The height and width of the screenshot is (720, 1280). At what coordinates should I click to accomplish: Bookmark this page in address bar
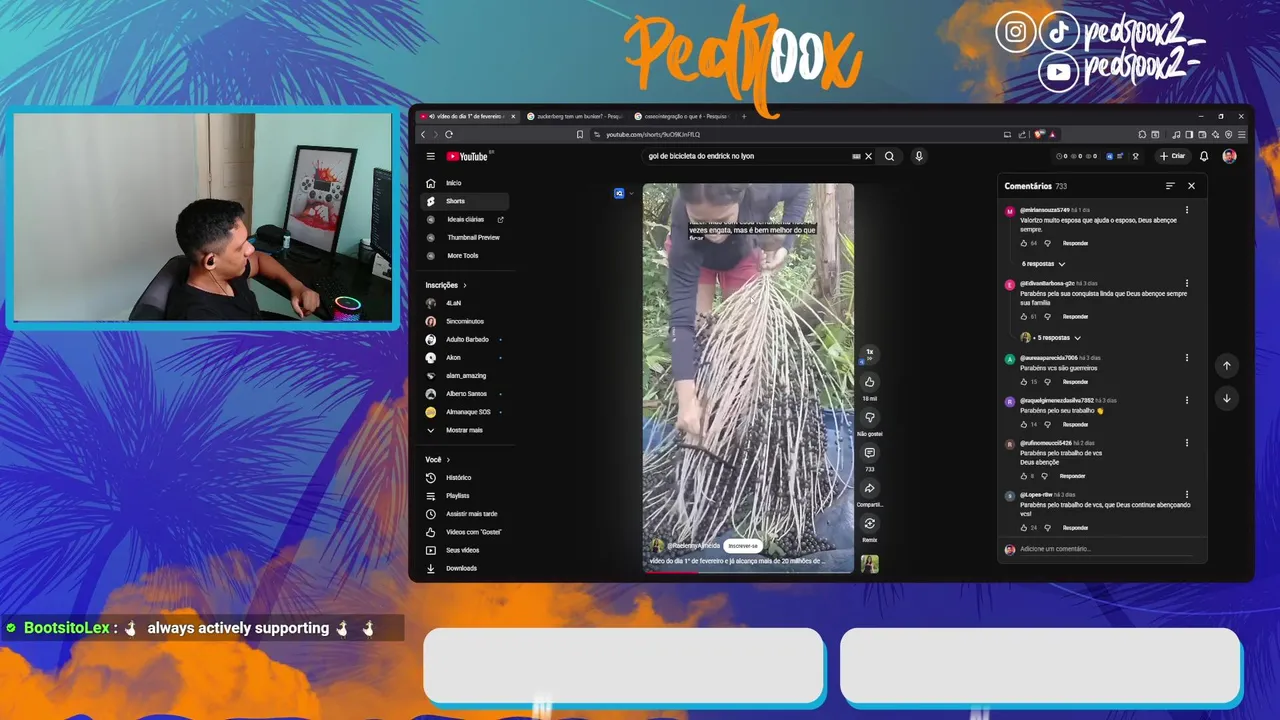[580, 134]
